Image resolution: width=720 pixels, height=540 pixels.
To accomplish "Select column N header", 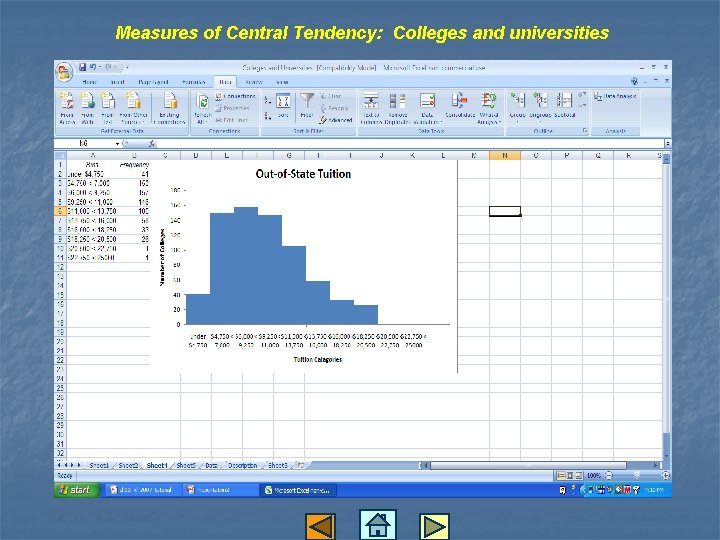I will (505, 156).
